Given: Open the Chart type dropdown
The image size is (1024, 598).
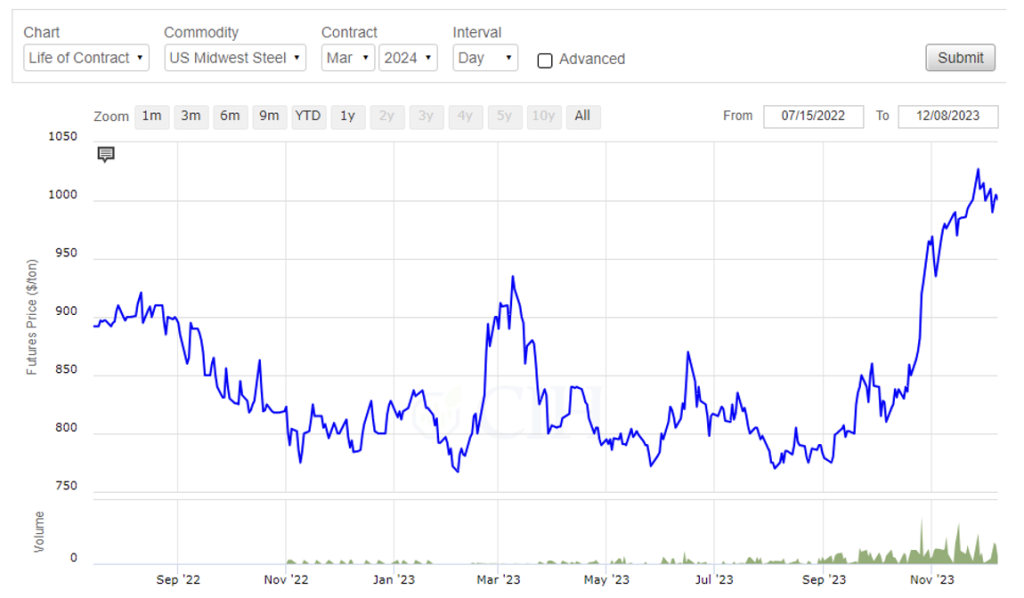Looking at the screenshot, I should [x=86, y=58].
